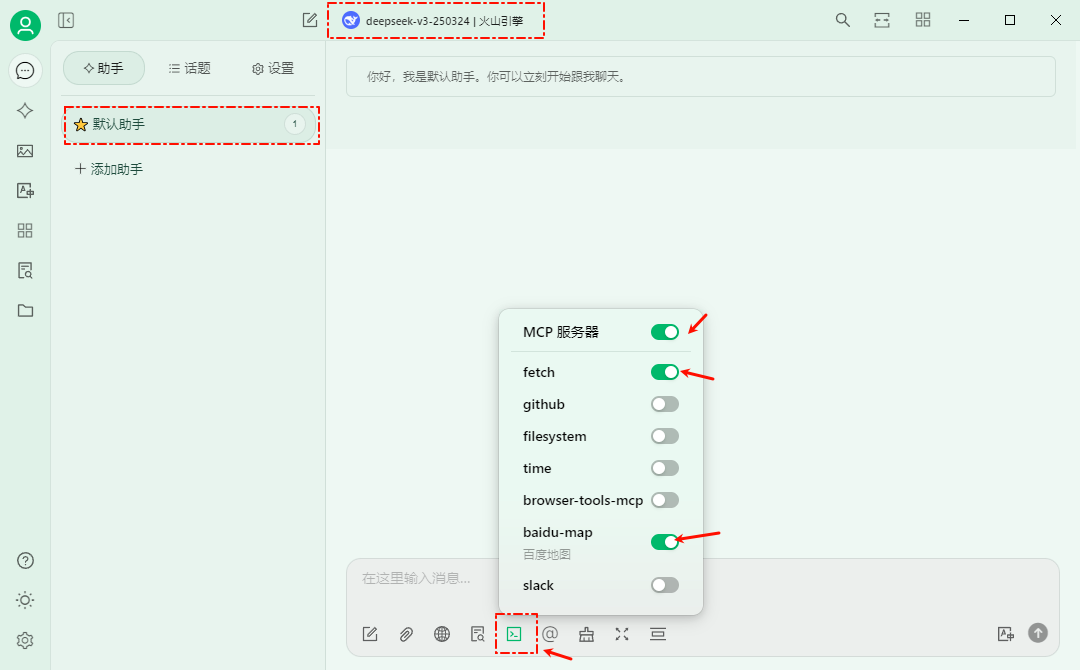Toggle the MCP 服务器 master switch
Viewport: 1080px width, 670px height.
click(665, 332)
